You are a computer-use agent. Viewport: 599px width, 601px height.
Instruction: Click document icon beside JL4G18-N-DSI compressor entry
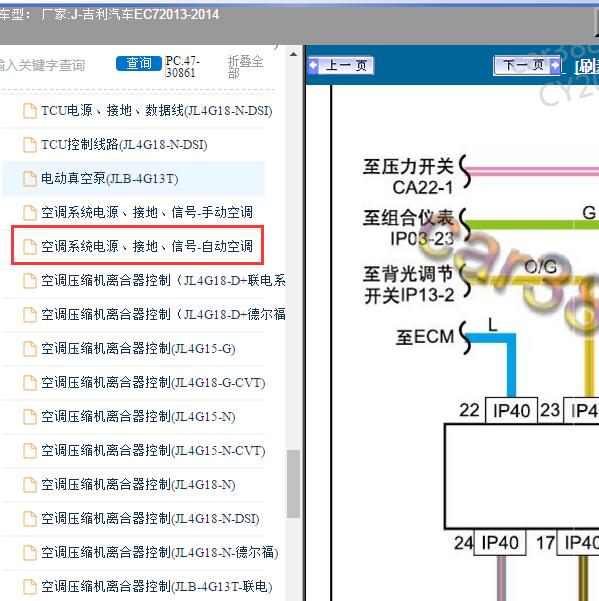(30, 519)
